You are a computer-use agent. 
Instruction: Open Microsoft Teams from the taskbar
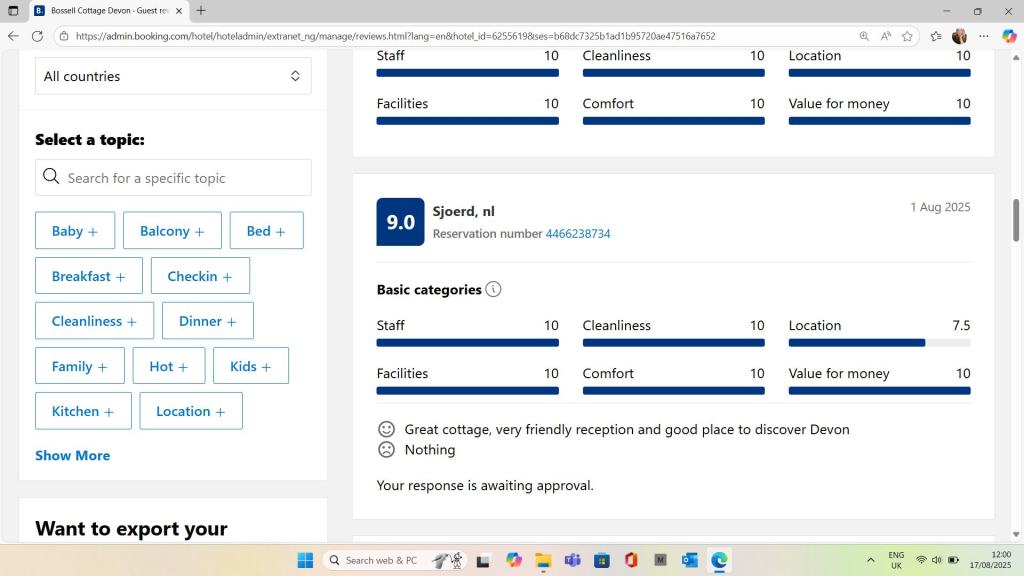(x=572, y=560)
